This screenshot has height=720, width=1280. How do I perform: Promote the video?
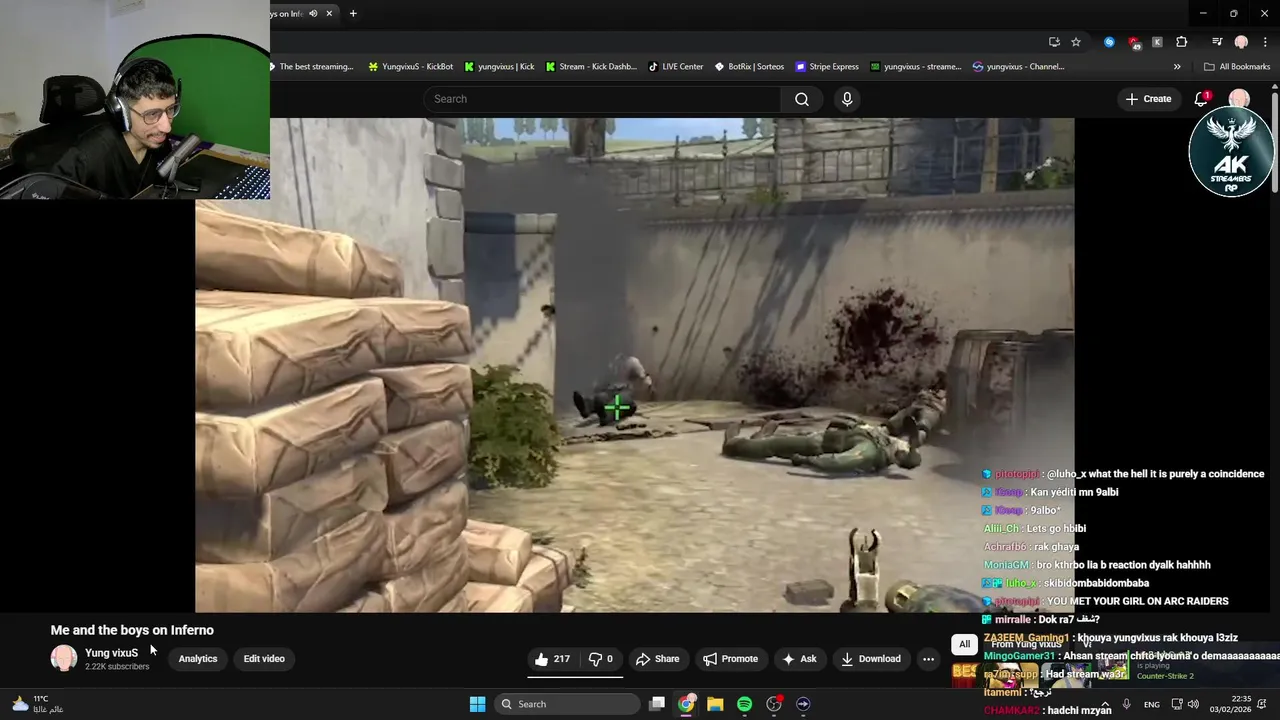point(730,659)
